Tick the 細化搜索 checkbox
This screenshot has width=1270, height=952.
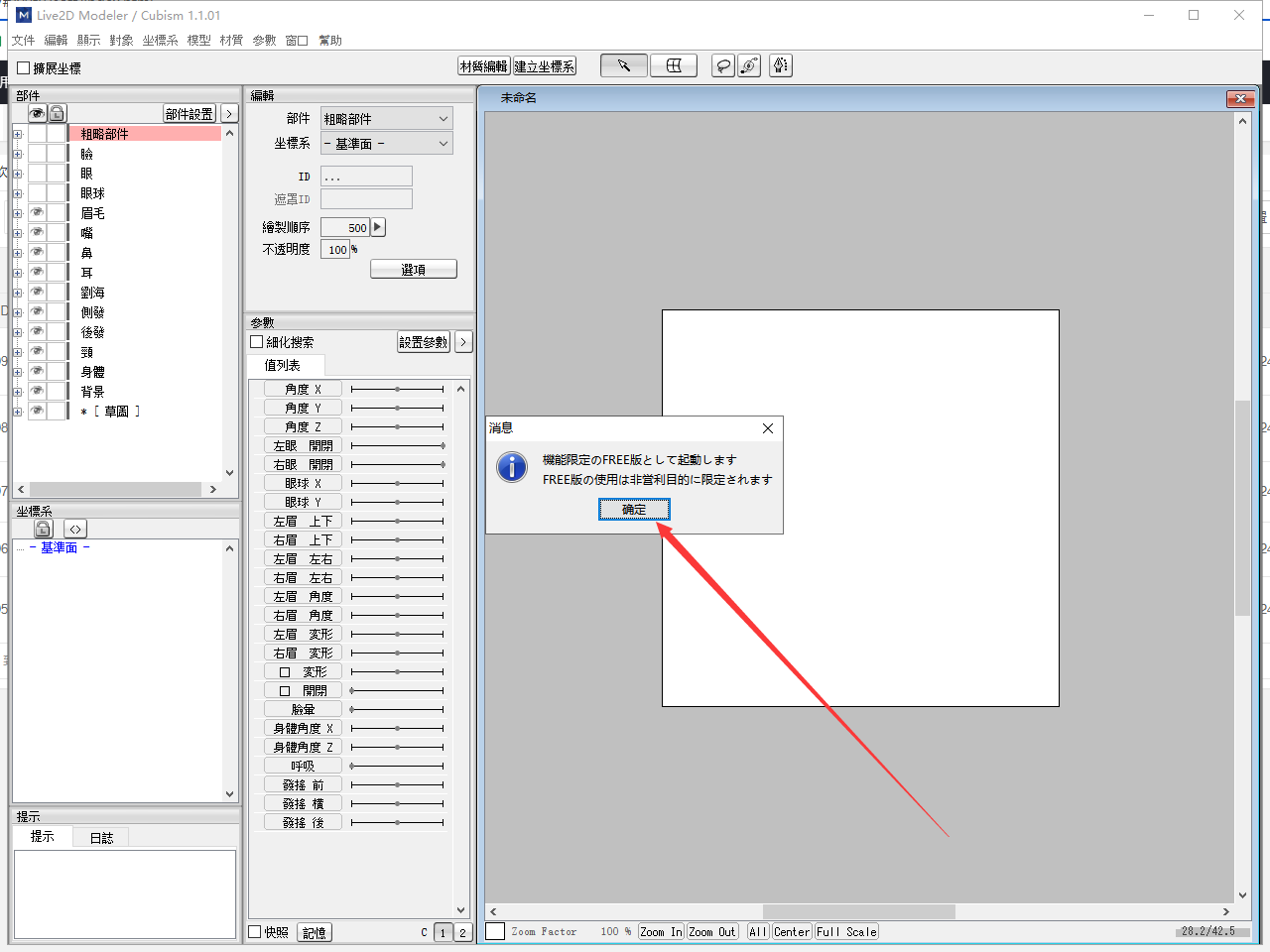(257, 342)
